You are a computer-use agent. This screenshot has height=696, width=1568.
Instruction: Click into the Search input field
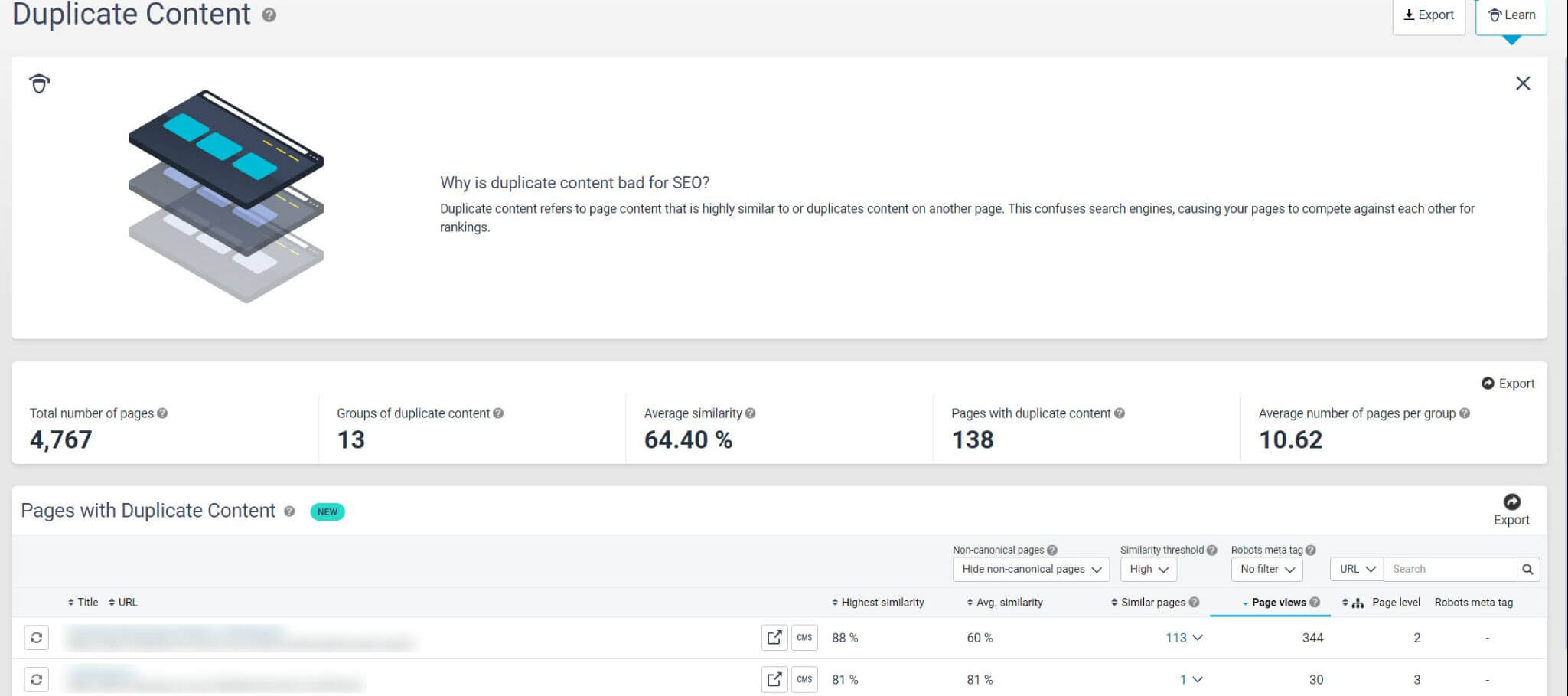(x=1449, y=570)
